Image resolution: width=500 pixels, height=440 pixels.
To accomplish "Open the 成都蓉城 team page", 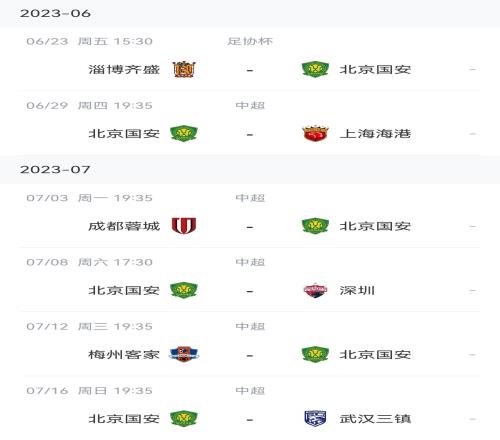I will coord(124,226).
